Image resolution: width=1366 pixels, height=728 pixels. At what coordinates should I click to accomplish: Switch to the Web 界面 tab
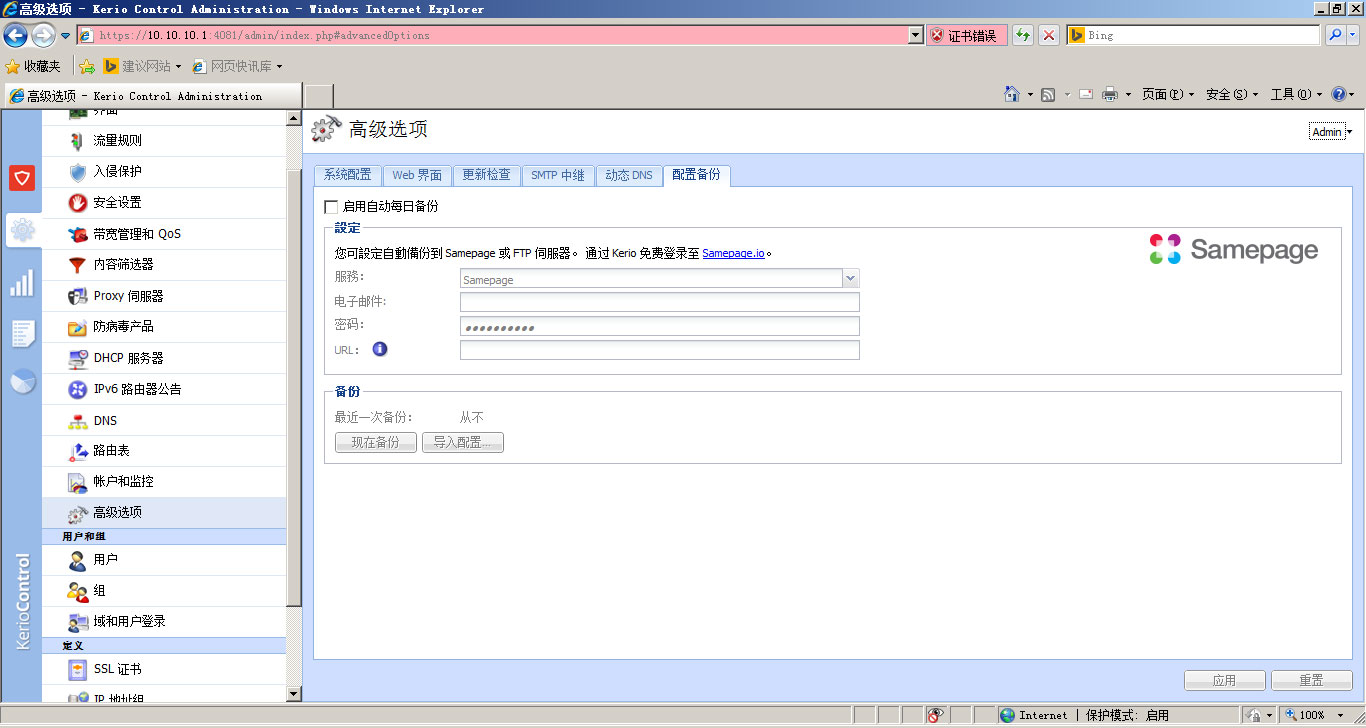(x=417, y=175)
